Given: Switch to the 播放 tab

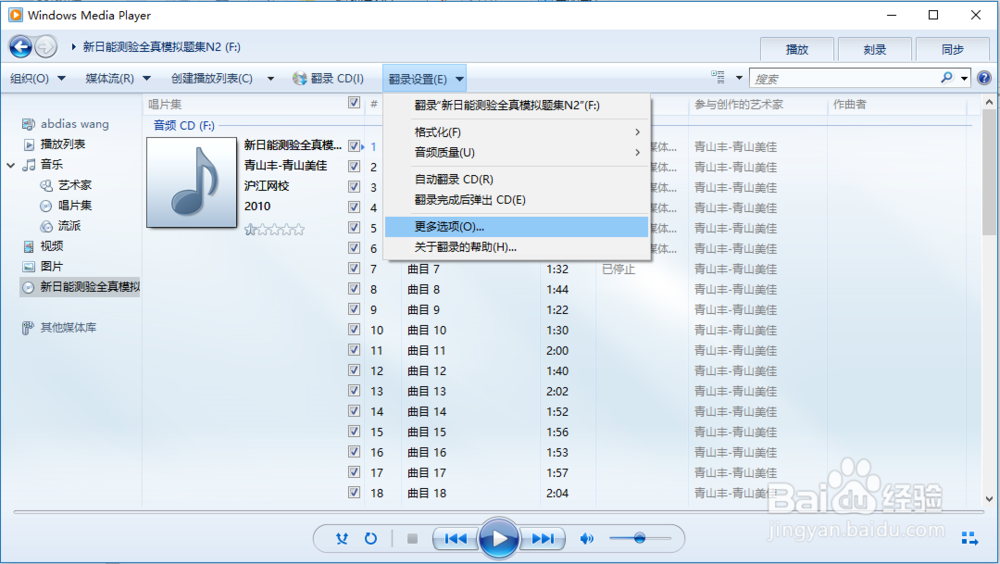Looking at the screenshot, I should [x=797, y=49].
